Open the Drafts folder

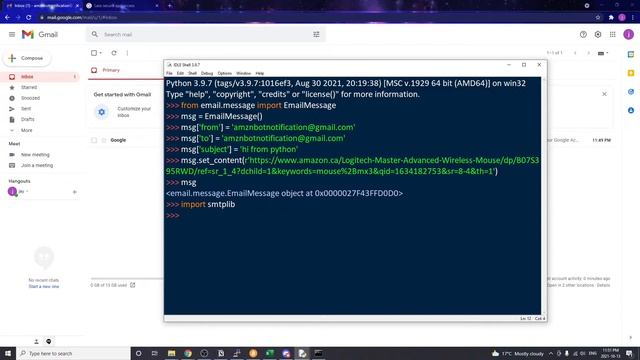[x=28, y=119]
